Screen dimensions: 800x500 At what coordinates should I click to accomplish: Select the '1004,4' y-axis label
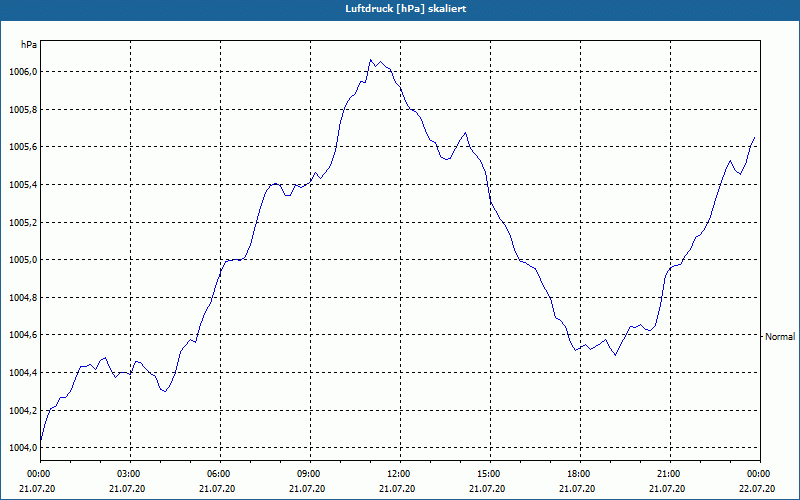pos(23,373)
